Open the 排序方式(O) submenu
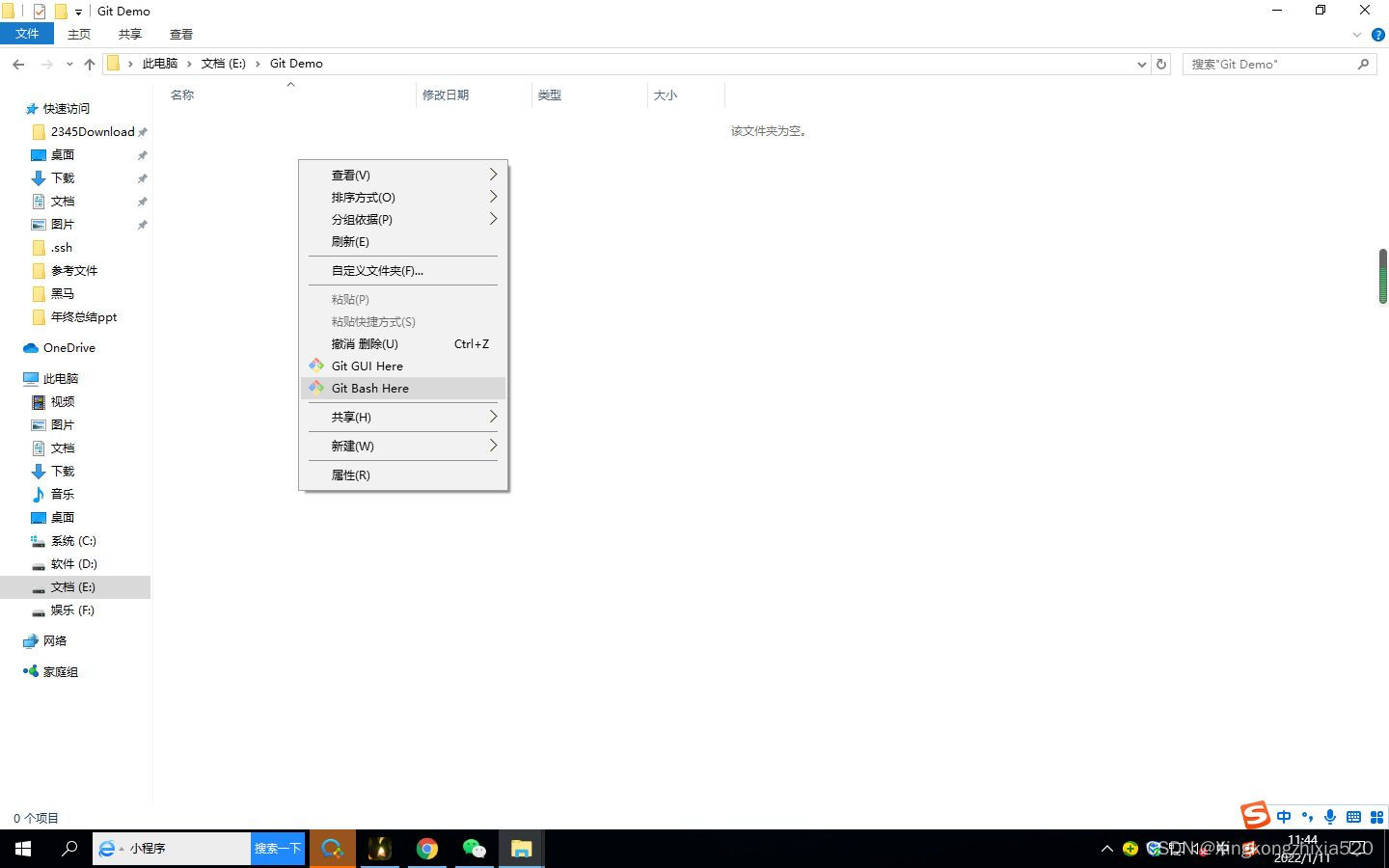 [403, 197]
